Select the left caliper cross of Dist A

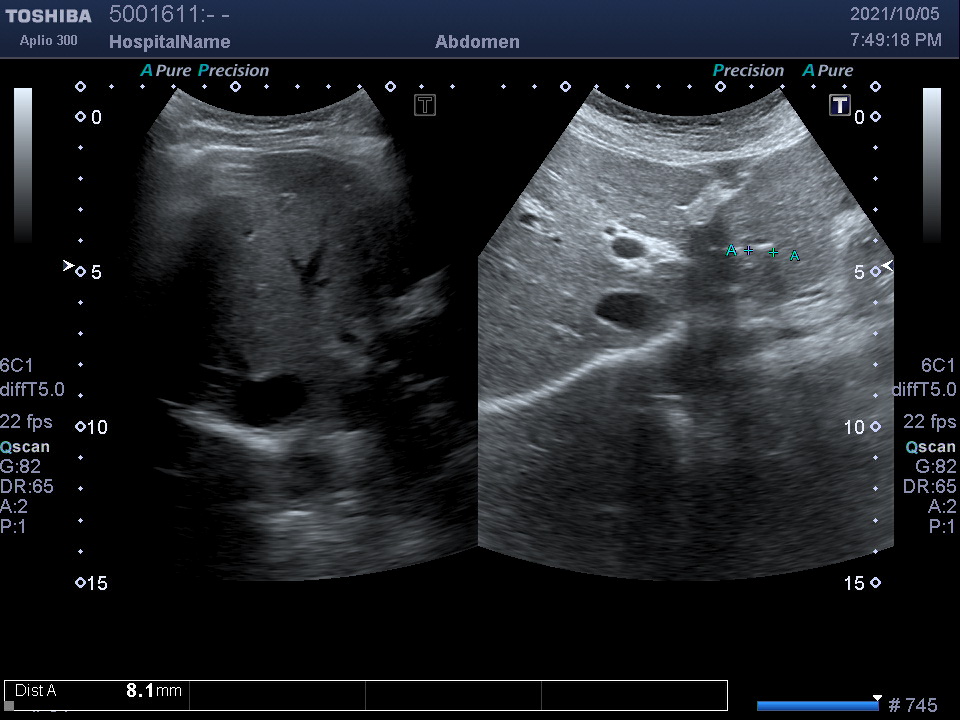[749, 250]
